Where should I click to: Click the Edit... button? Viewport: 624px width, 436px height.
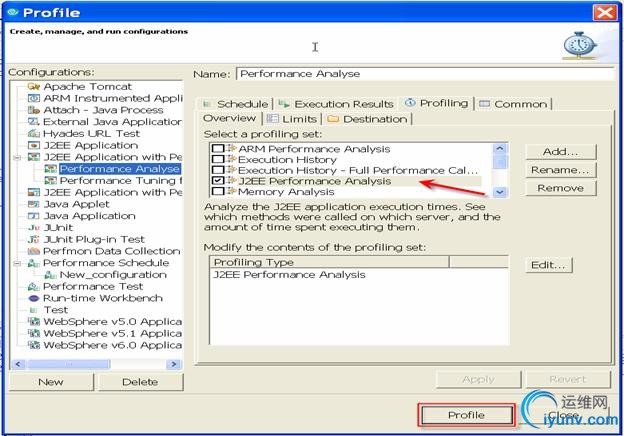(x=548, y=265)
